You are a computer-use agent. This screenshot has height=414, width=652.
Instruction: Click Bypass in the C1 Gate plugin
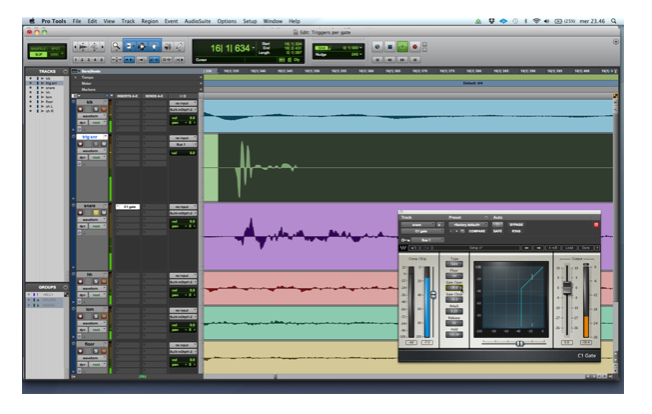[x=516, y=224]
